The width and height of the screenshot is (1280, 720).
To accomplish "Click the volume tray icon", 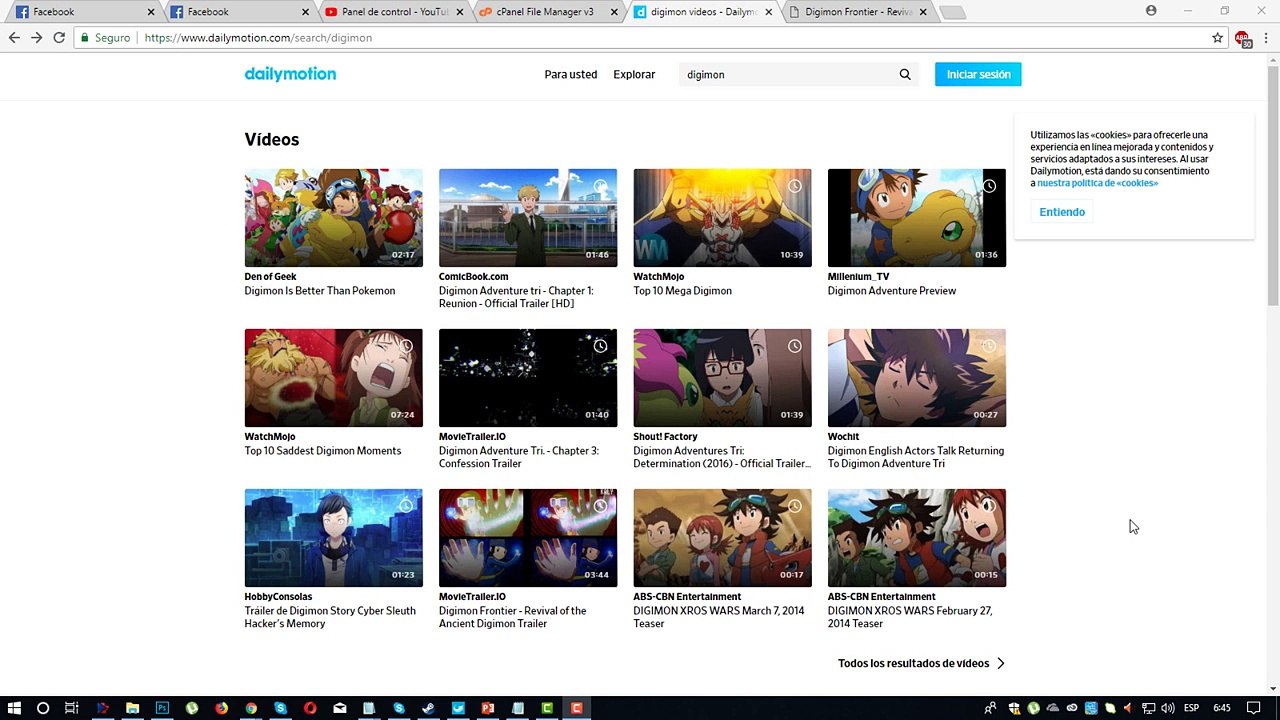I will [x=1167, y=708].
